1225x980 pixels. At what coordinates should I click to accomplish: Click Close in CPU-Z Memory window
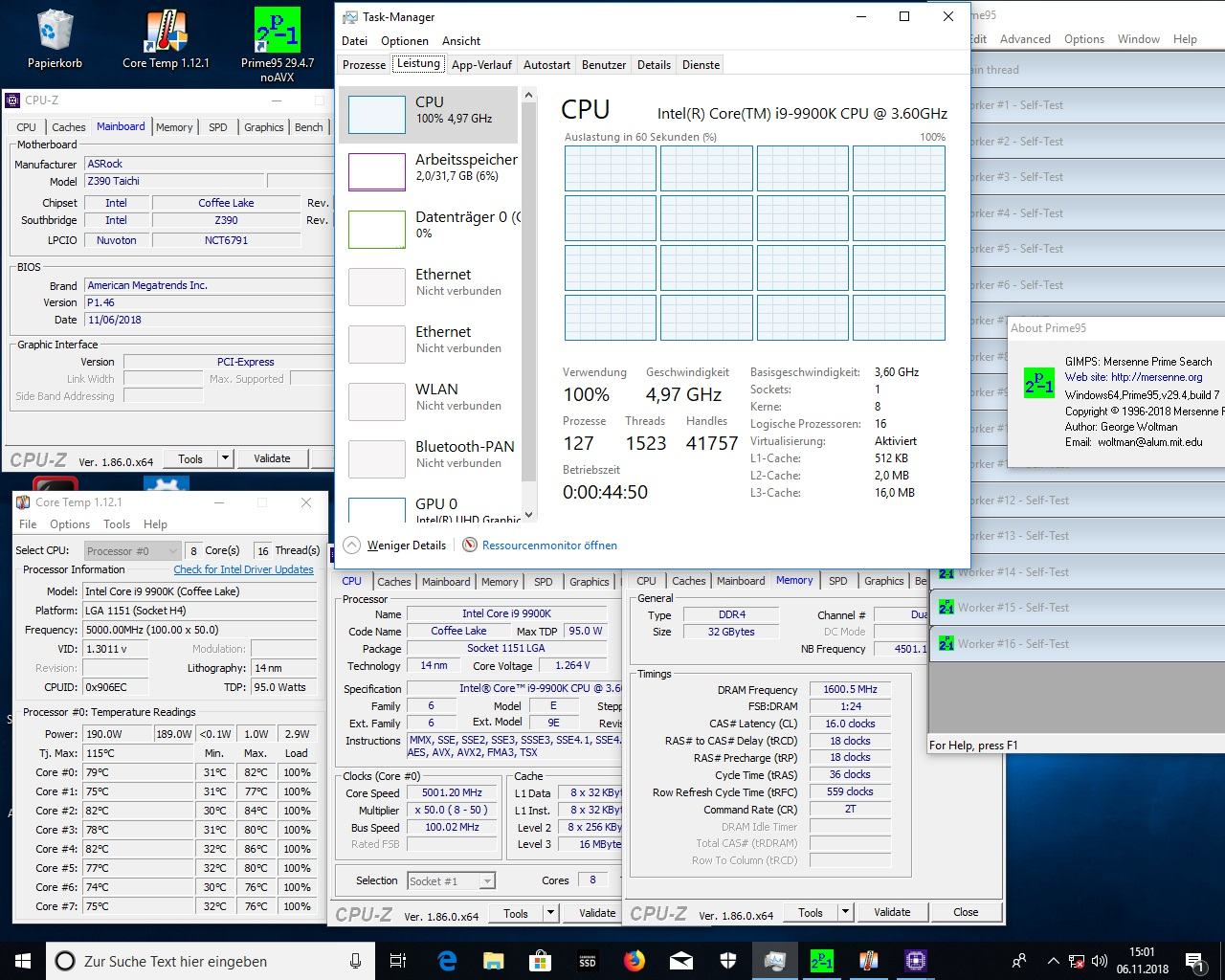[x=966, y=912]
